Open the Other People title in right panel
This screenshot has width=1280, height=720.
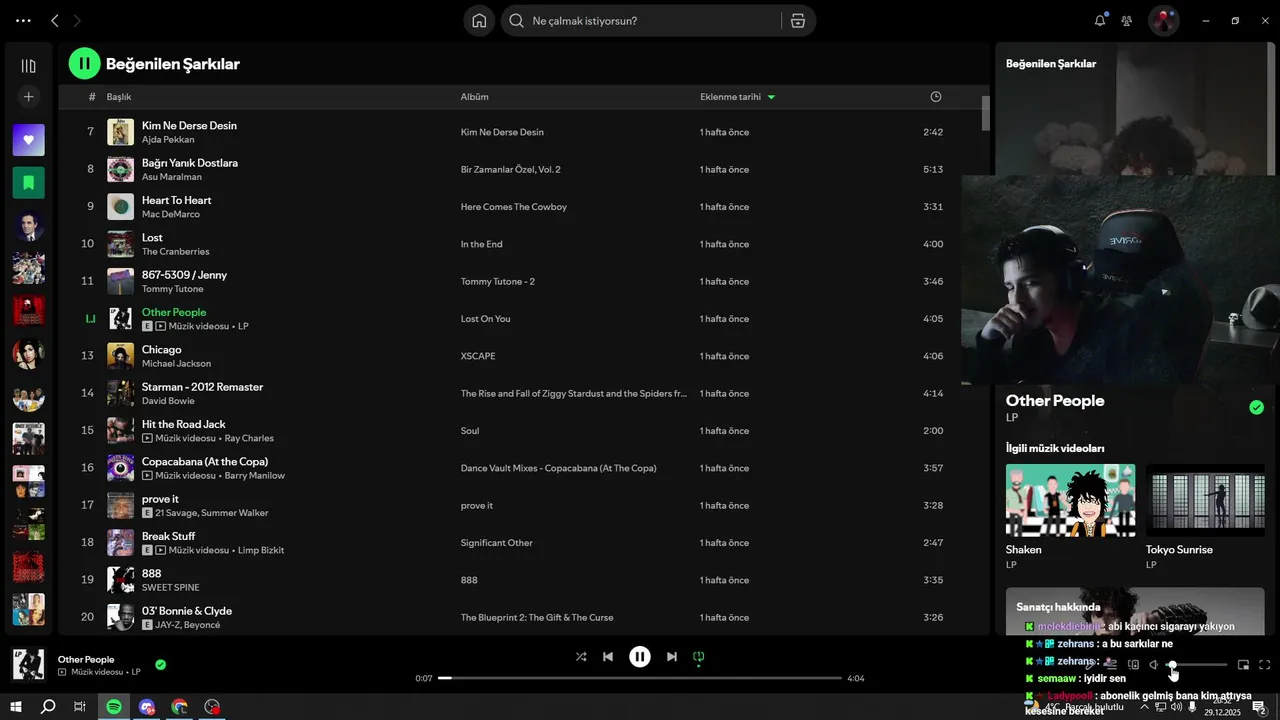1055,400
